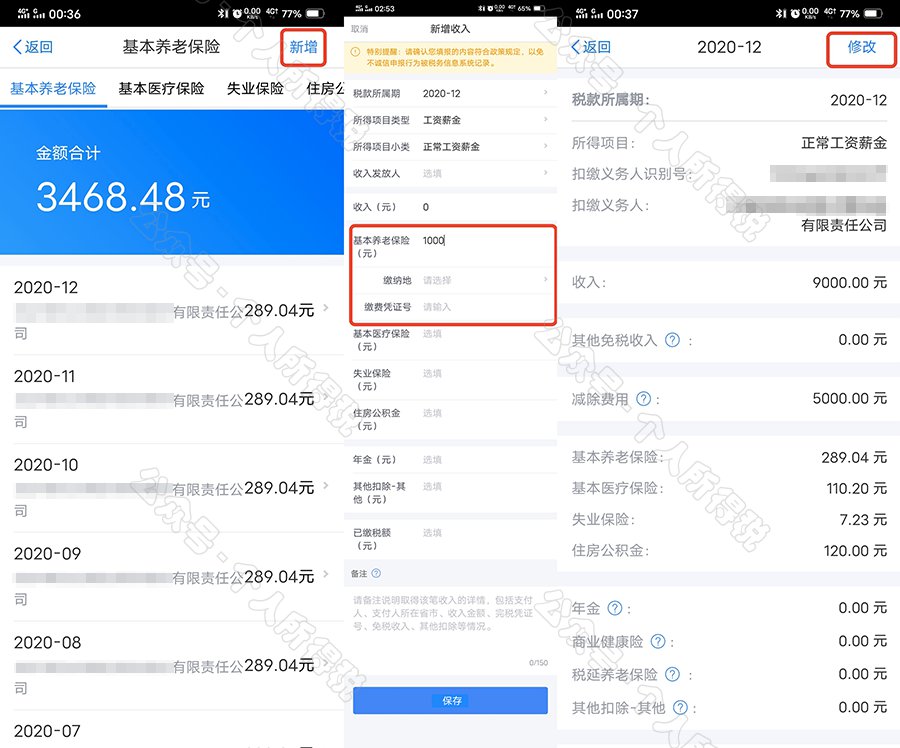
Task: Click the 缴费凭证号 input field
Action: point(453,307)
